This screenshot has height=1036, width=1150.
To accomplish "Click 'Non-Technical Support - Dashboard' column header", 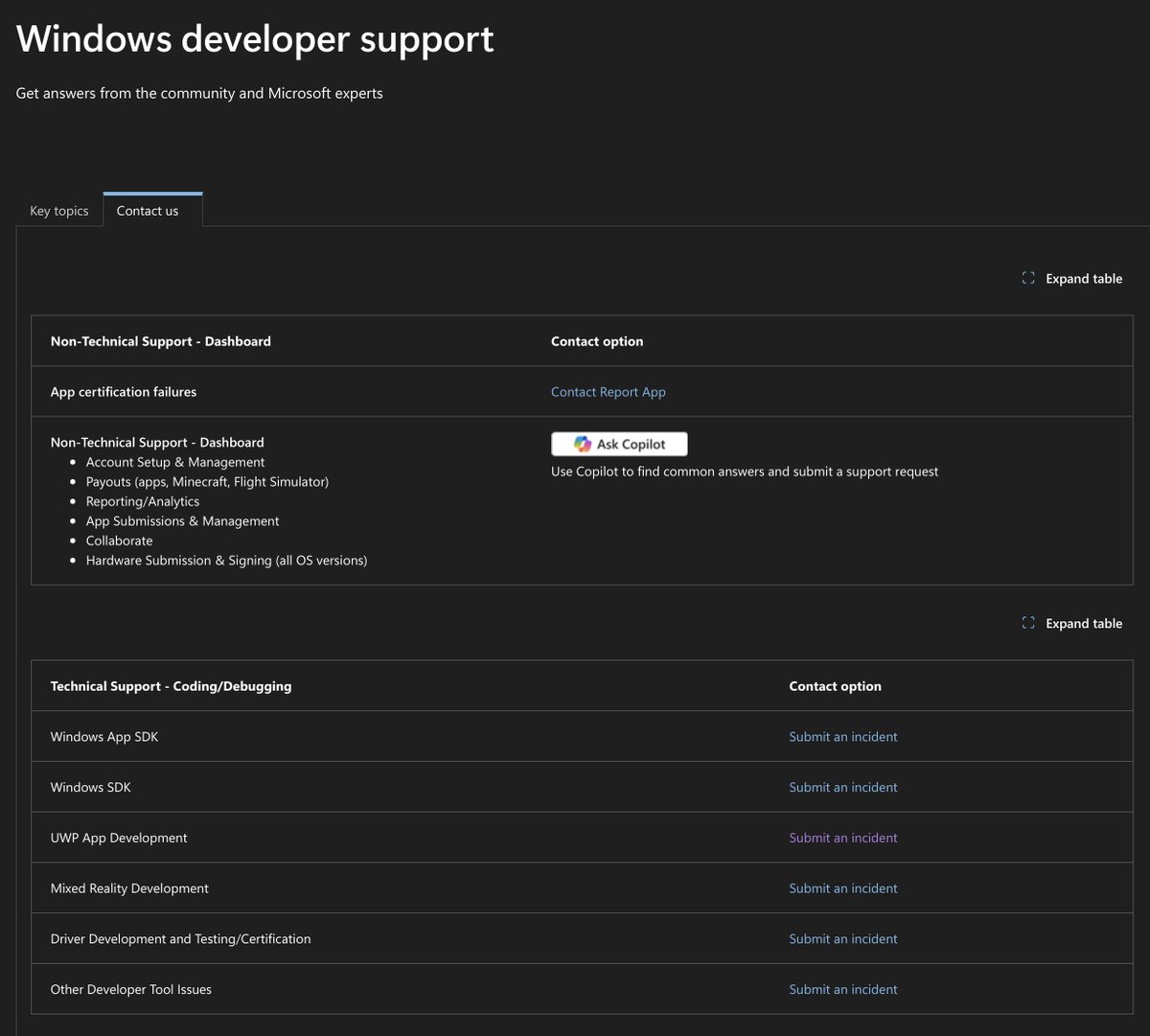I will pos(161,341).
